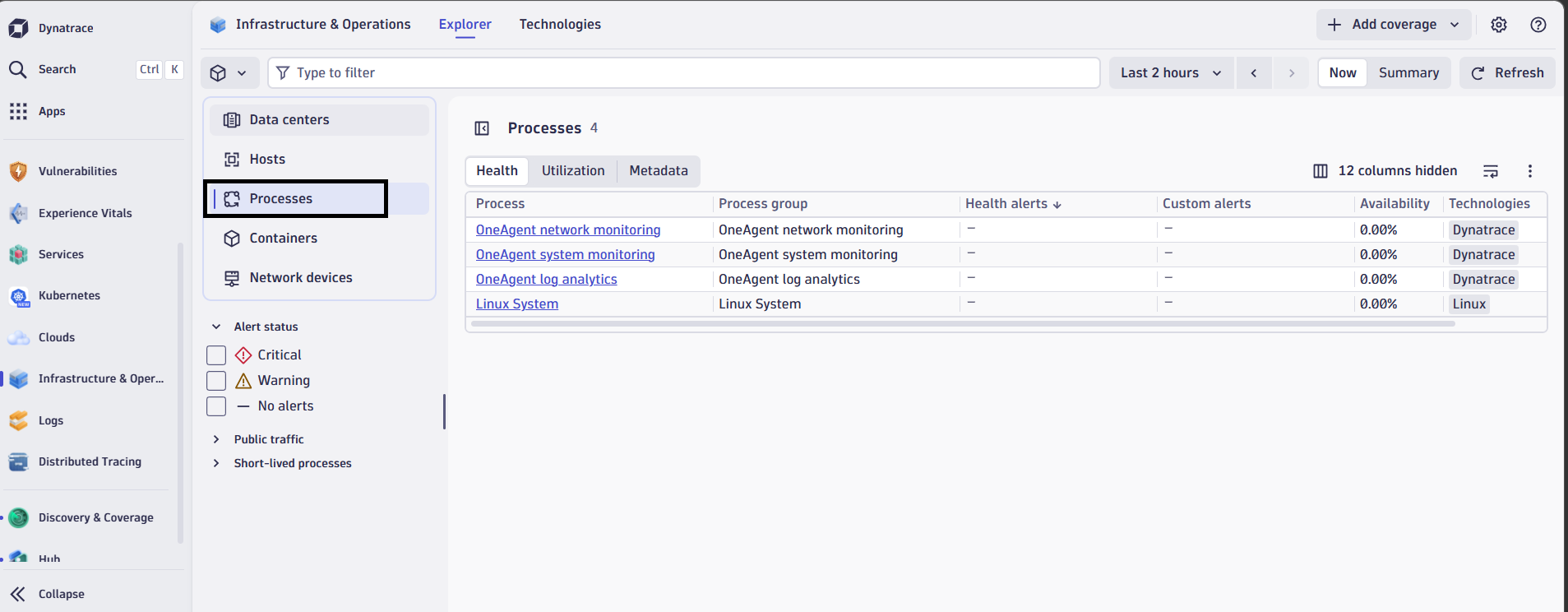
Task: Check the Critical alert status filter
Action: coord(216,355)
